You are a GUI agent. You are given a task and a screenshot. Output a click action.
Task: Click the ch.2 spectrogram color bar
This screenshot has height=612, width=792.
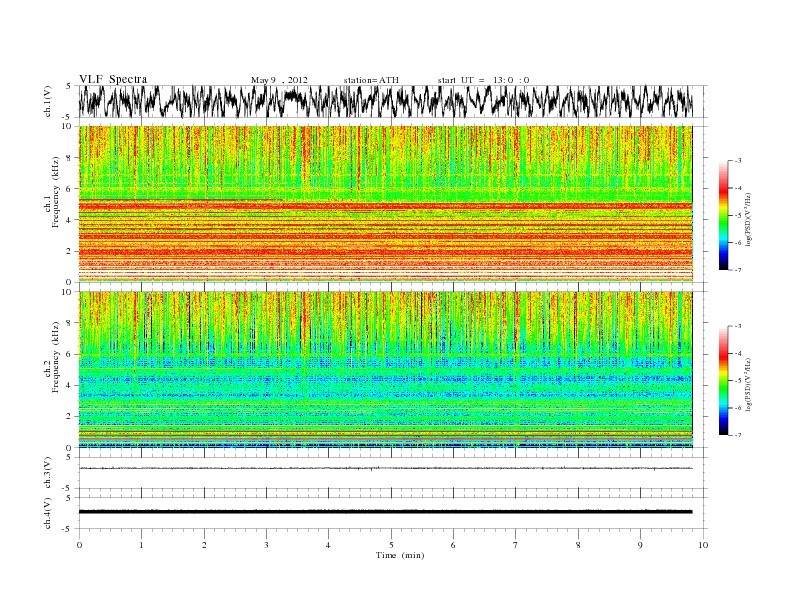coord(723,380)
